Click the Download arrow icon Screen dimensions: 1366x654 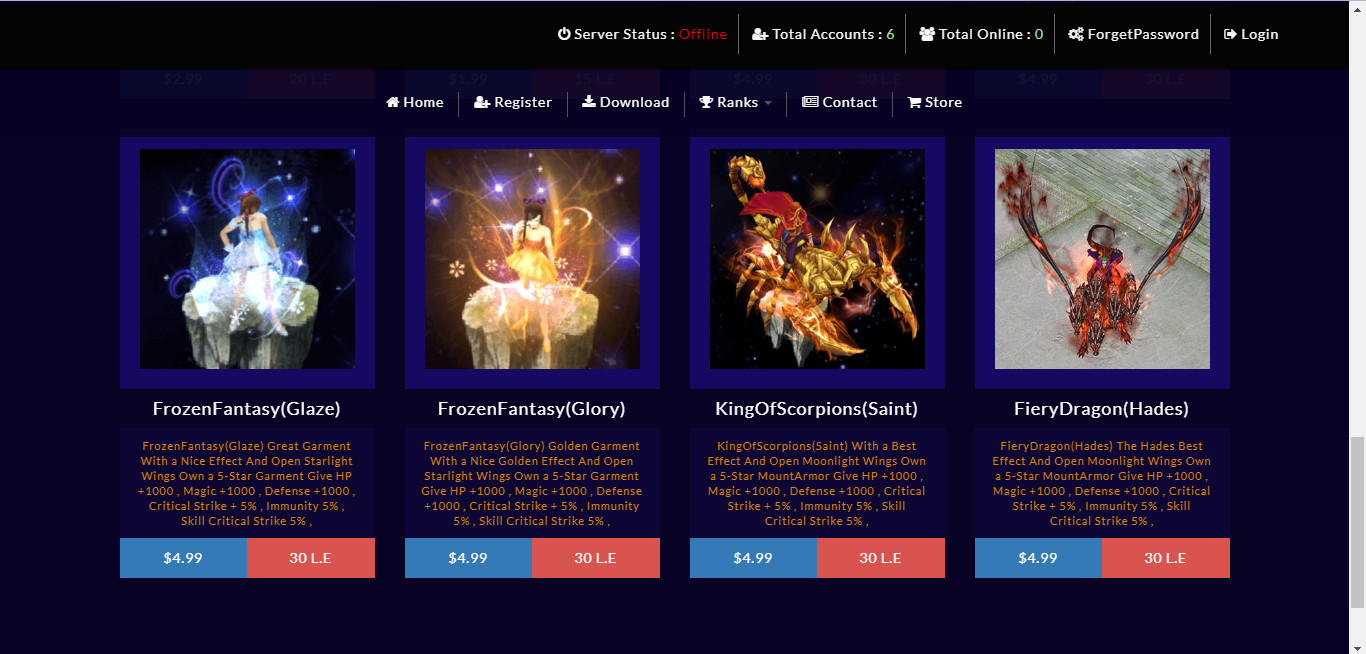[x=589, y=102]
